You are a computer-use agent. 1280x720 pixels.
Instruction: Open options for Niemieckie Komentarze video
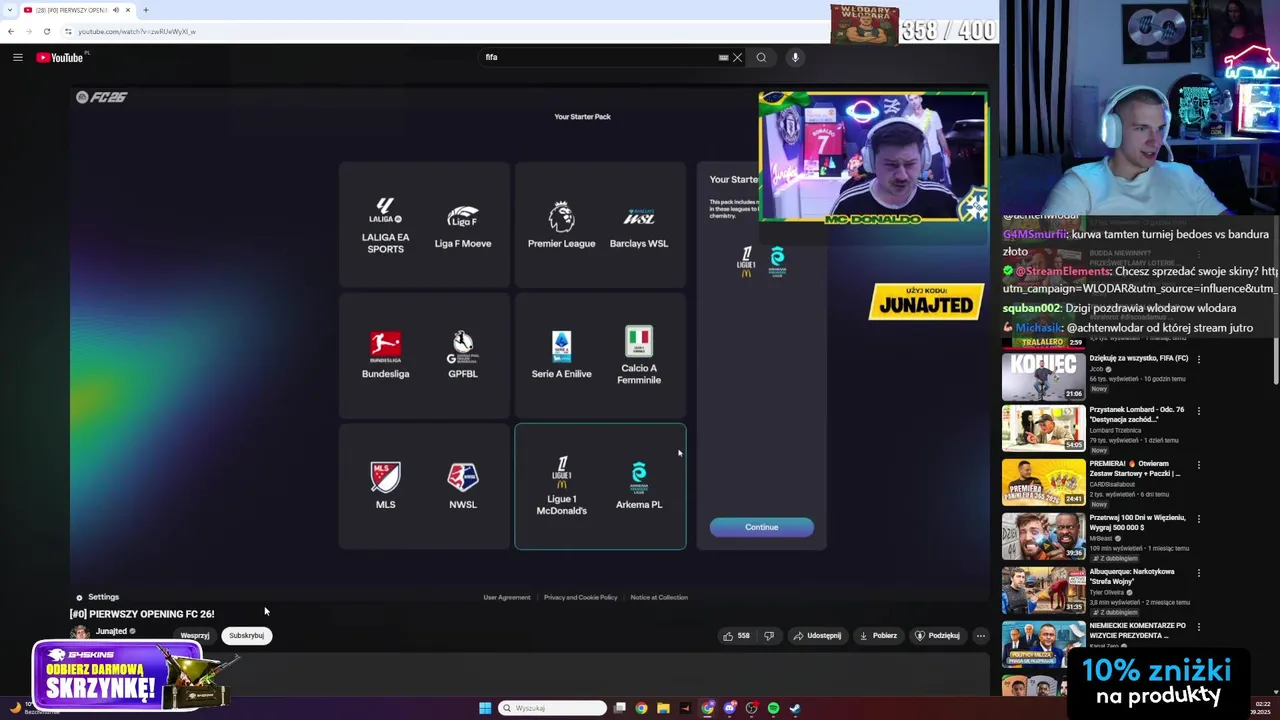point(1198,627)
